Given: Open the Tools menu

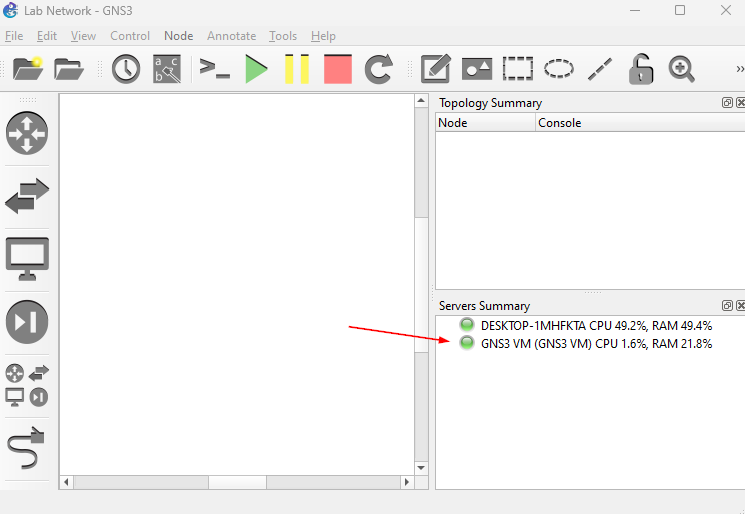Looking at the screenshot, I should click(283, 36).
